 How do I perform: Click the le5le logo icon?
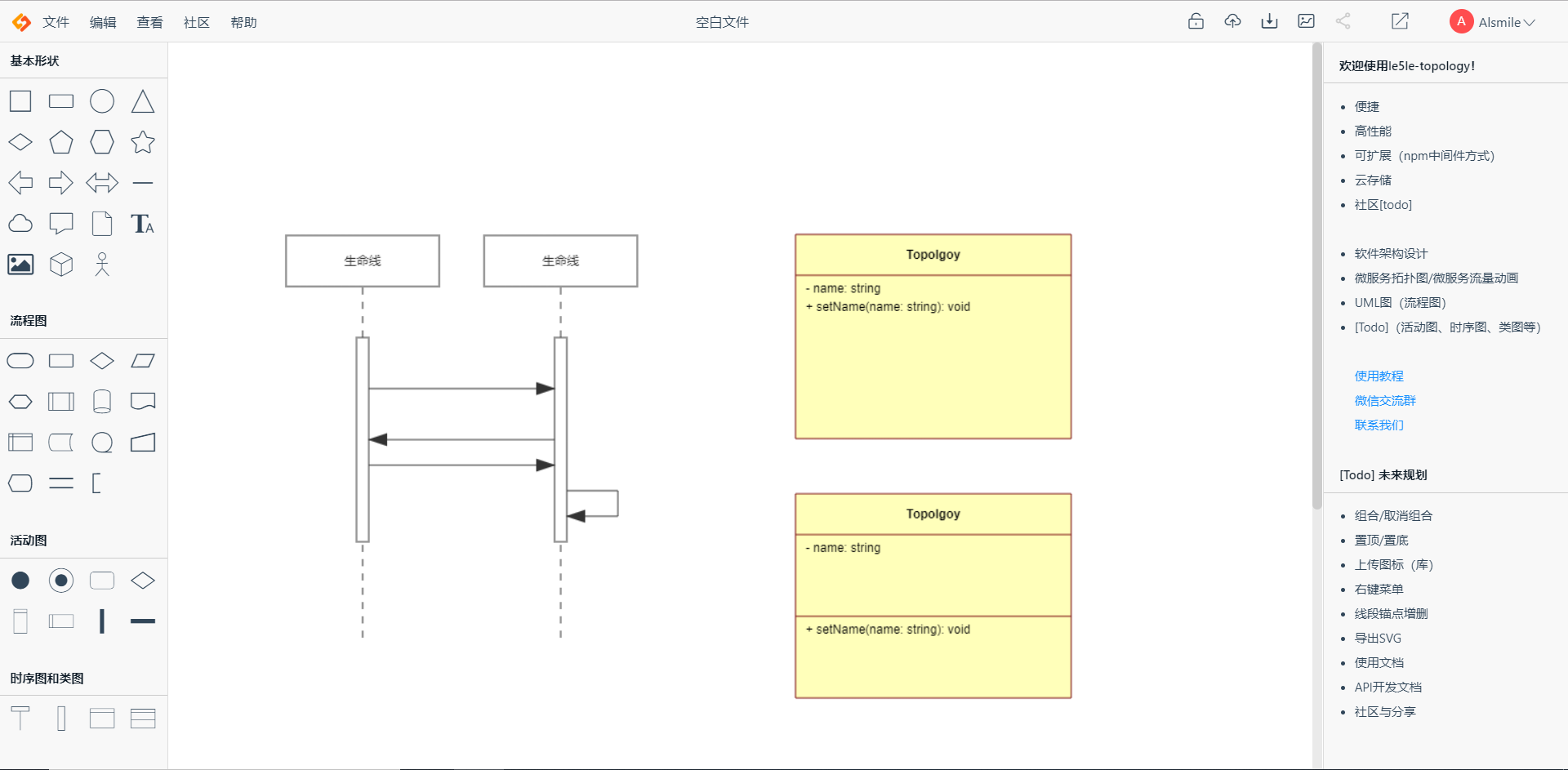tap(21, 22)
